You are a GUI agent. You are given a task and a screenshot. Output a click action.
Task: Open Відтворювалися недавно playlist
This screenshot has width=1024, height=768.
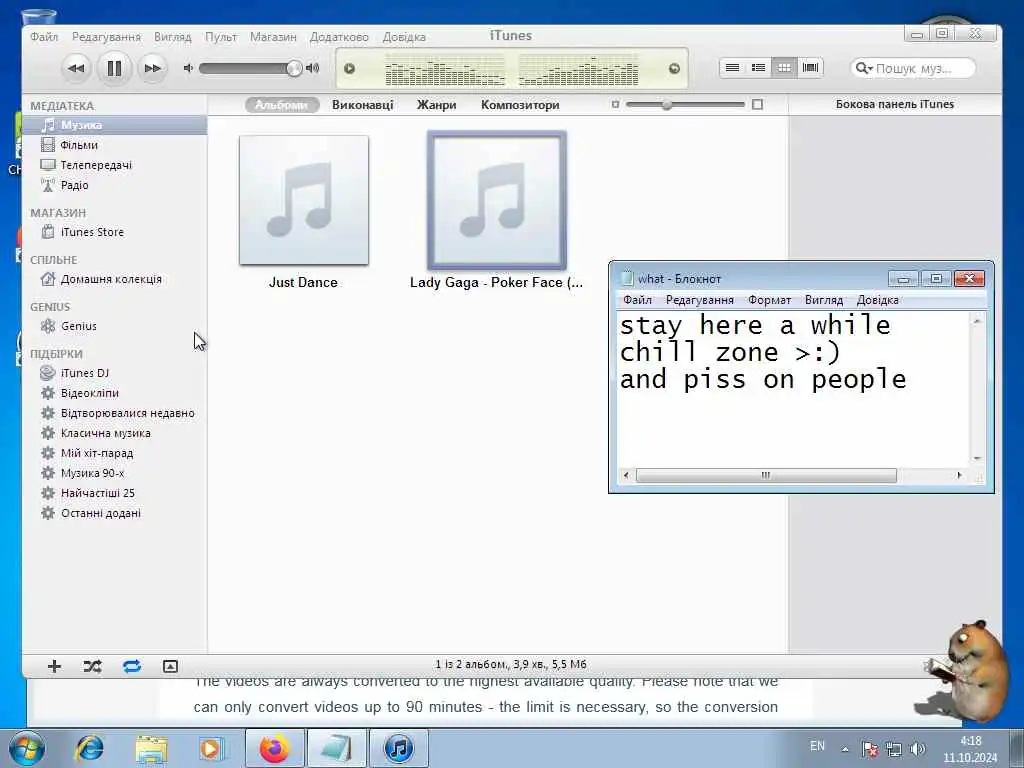(x=115, y=413)
